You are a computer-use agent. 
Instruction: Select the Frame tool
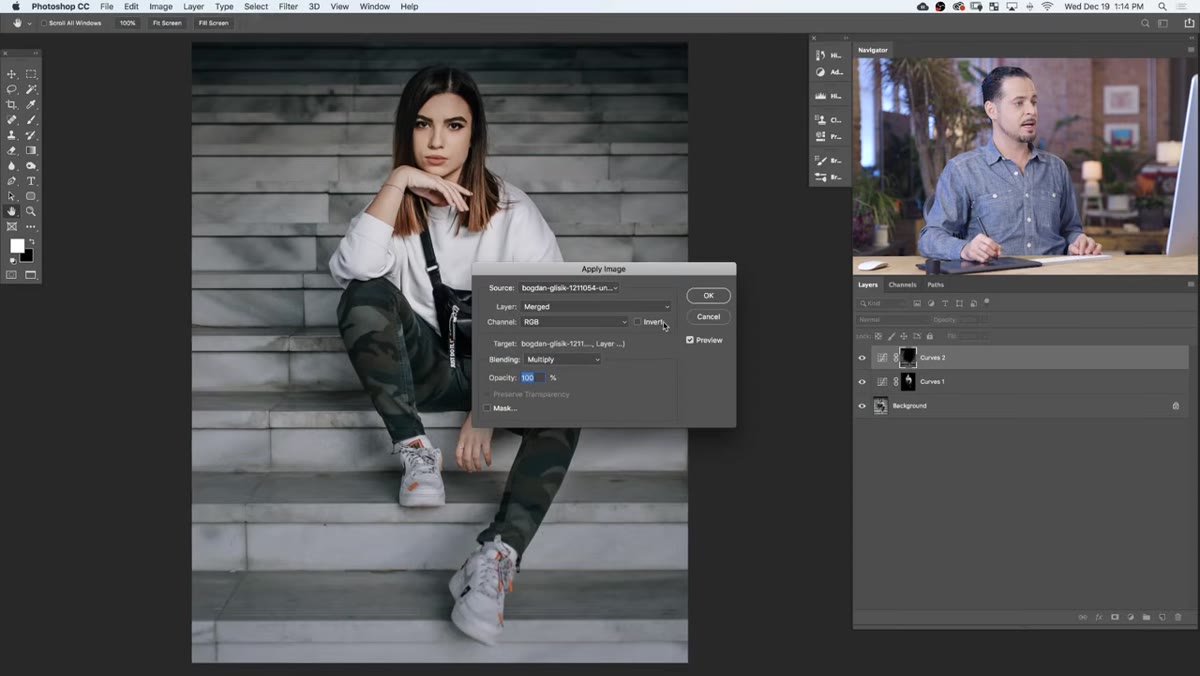coord(12,227)
